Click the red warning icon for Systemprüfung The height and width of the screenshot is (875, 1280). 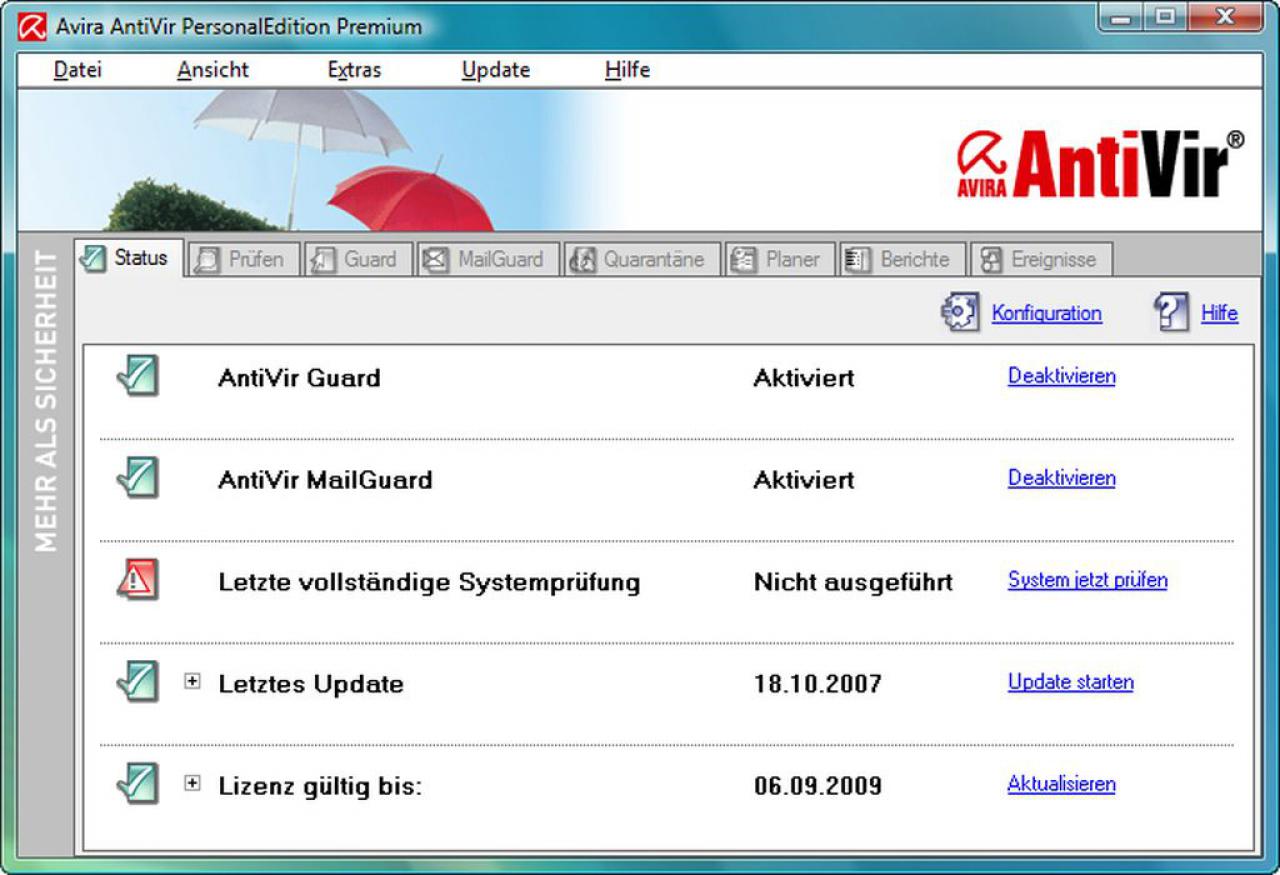(x=137, y=579)
